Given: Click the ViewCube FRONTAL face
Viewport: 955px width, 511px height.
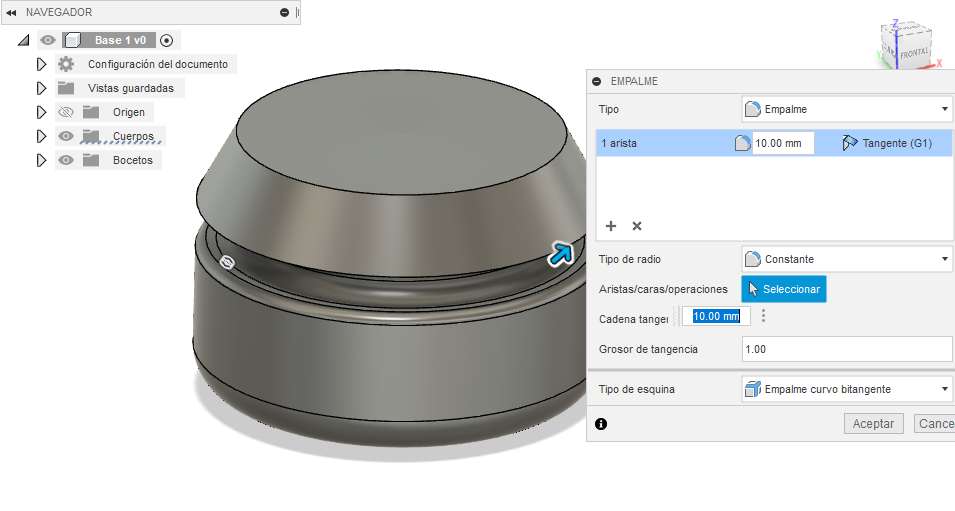Looking at the screenshot, I should pos(914,53).
